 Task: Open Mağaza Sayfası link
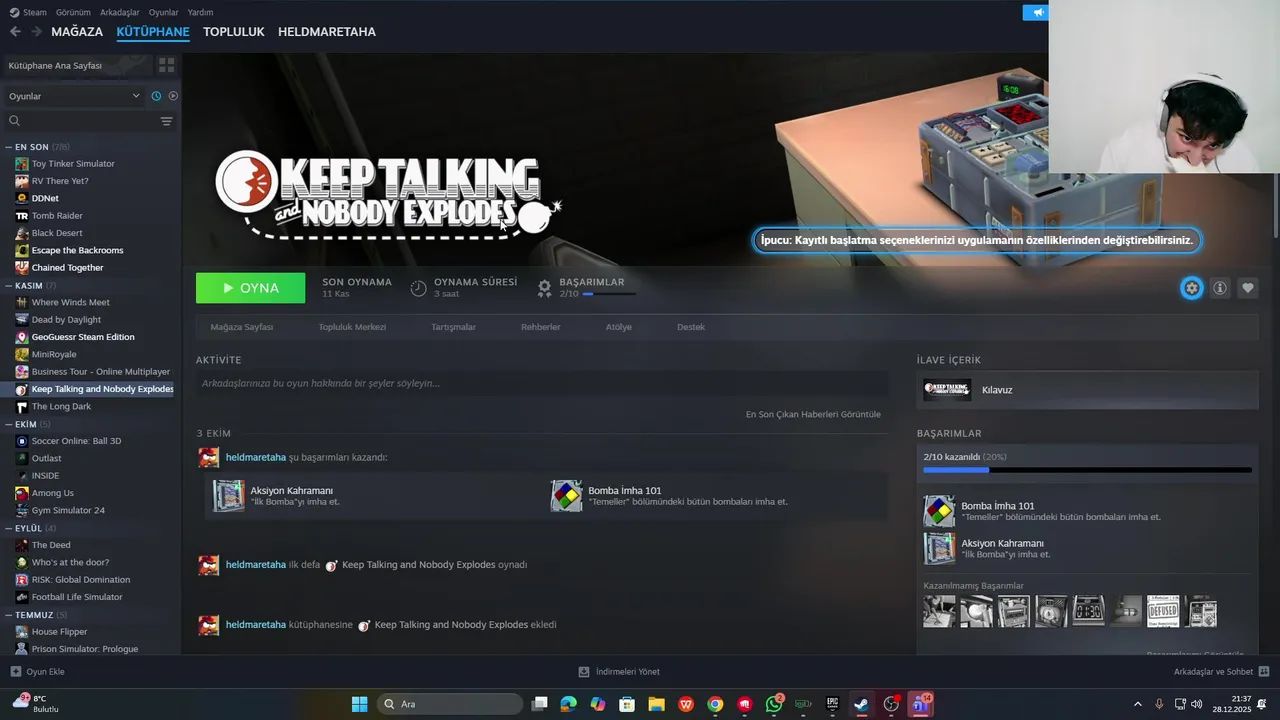[x=242, y=327]
